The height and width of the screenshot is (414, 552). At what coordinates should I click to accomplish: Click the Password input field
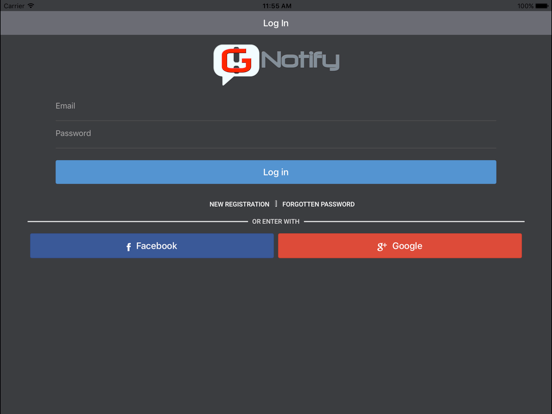click(276, 134)
